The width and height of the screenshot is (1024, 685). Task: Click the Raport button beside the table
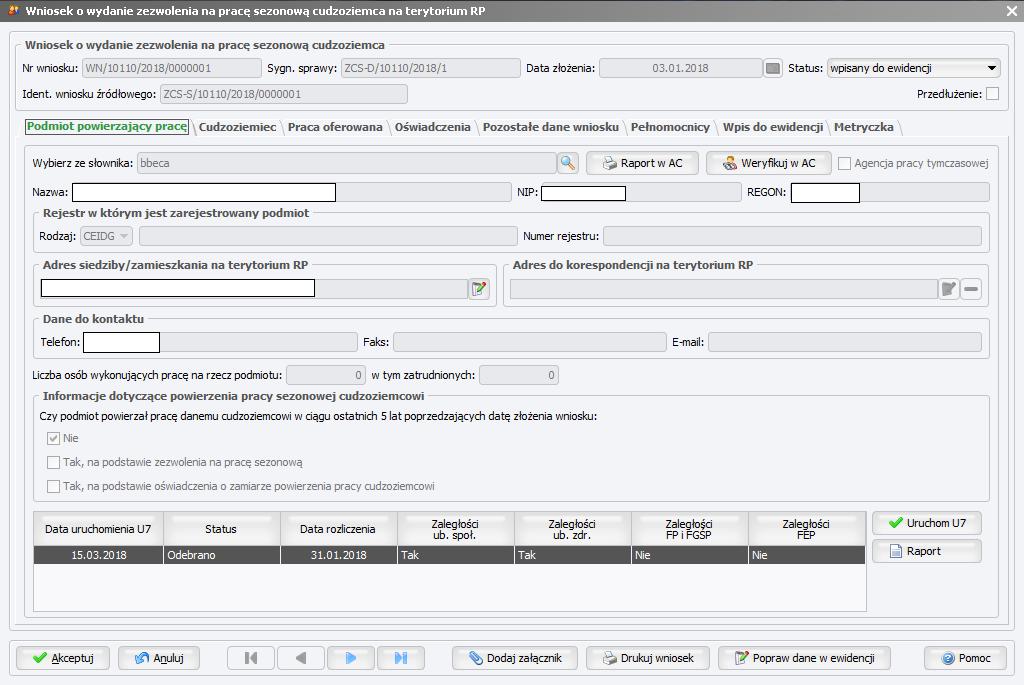tap(927, 551)
